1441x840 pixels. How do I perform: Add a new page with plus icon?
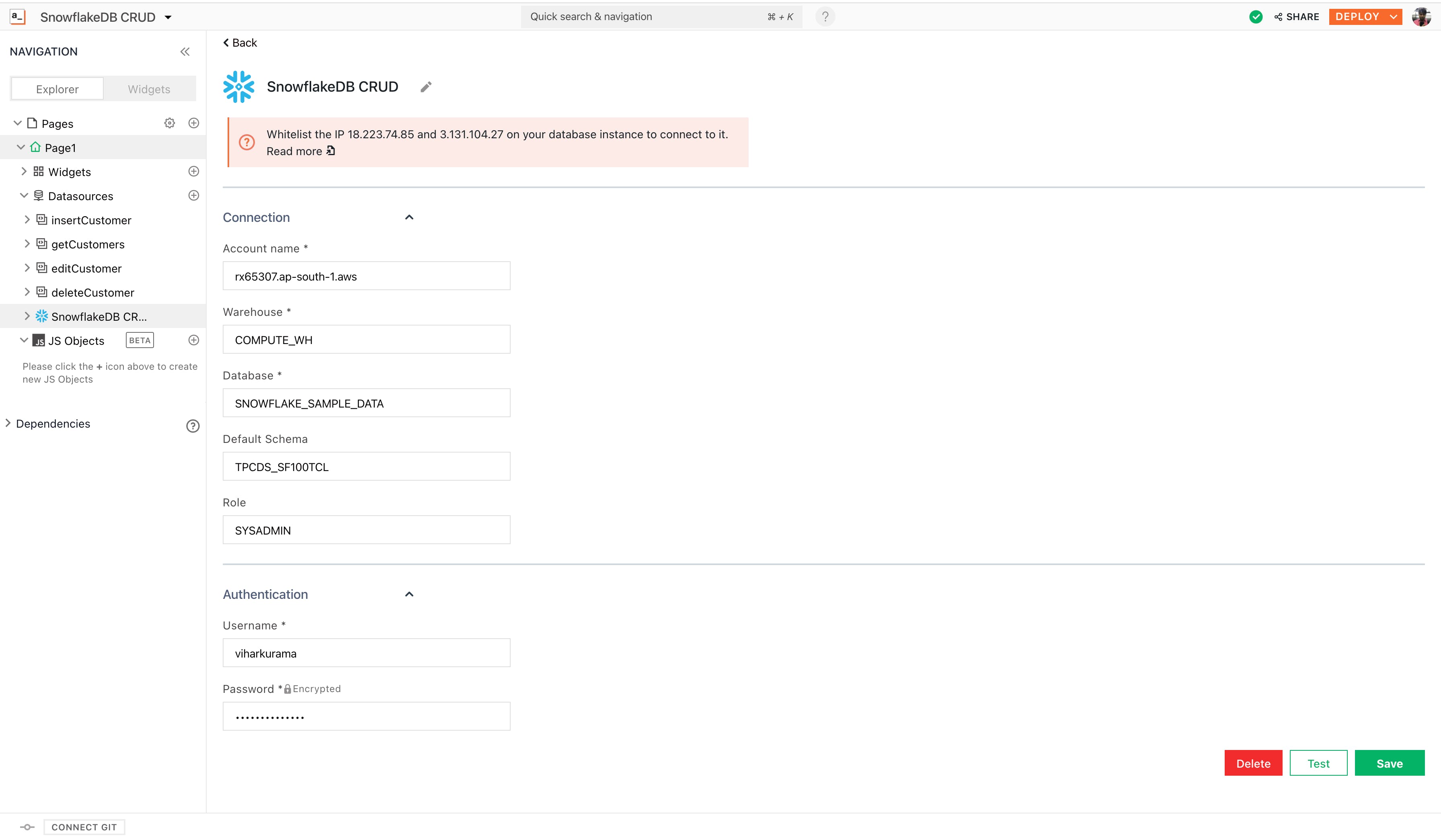194,123
